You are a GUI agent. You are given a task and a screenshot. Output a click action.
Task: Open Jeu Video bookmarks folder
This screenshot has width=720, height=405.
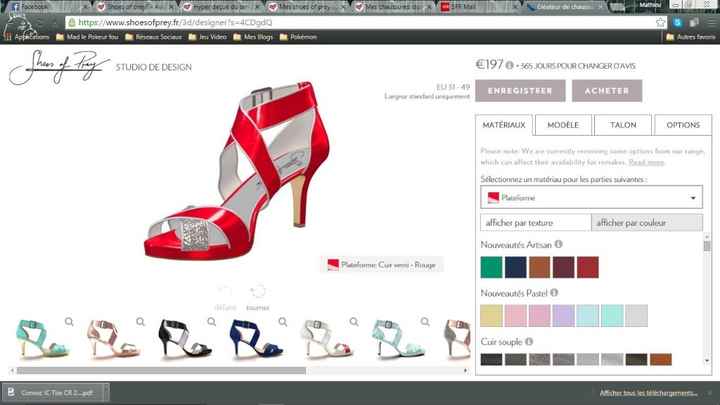click(208, 37)
